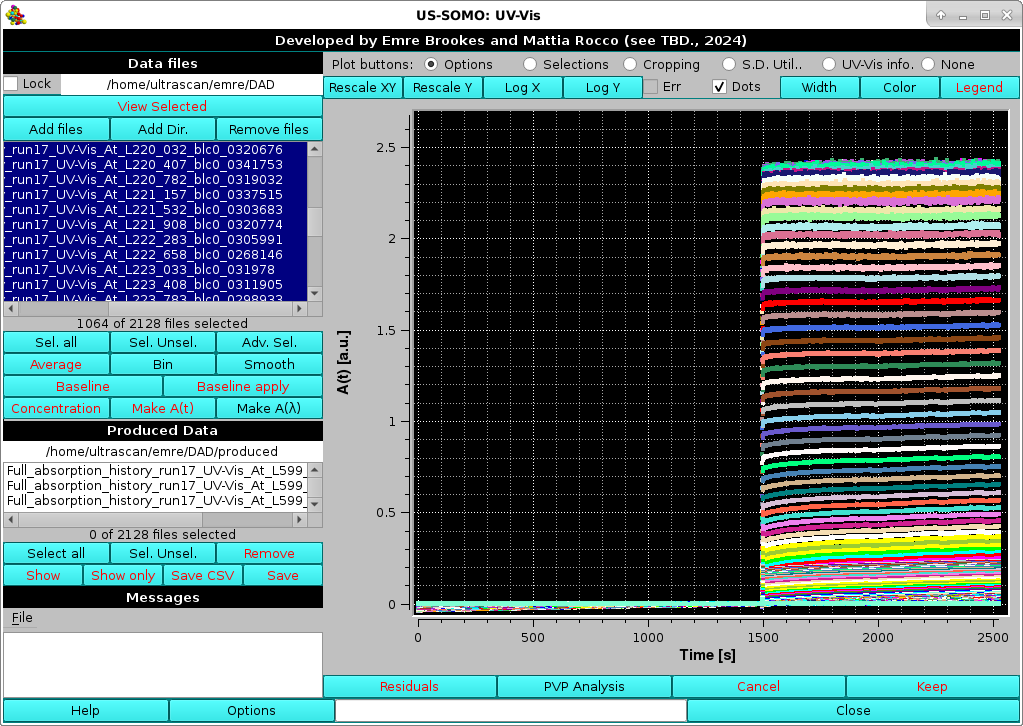Click Make A(λ) to generate wavelength data

coord(269,408)
